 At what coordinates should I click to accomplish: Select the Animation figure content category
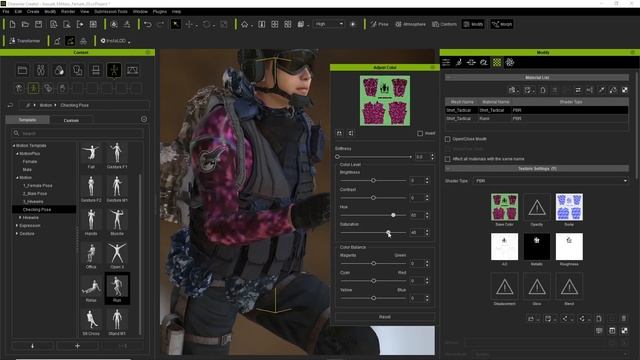click(x=114, y=70)
